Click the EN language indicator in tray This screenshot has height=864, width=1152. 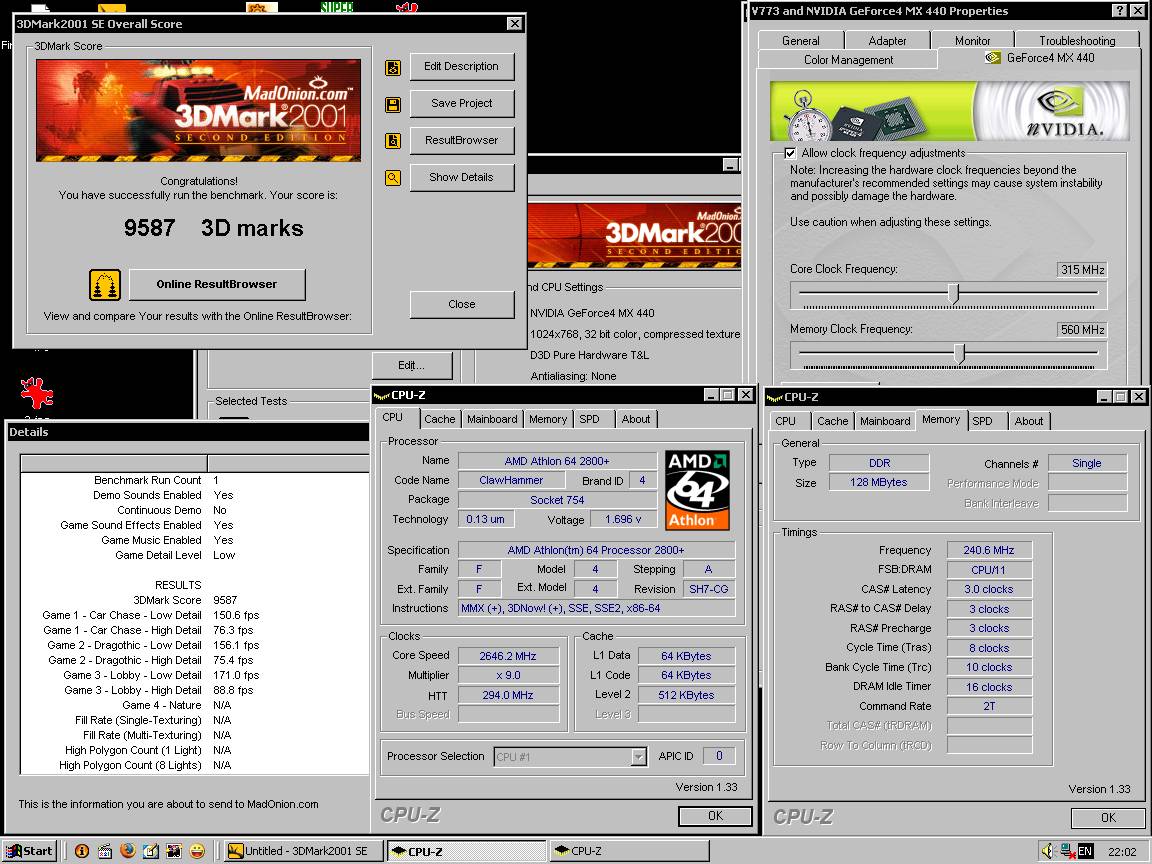tap(1085, 852)
